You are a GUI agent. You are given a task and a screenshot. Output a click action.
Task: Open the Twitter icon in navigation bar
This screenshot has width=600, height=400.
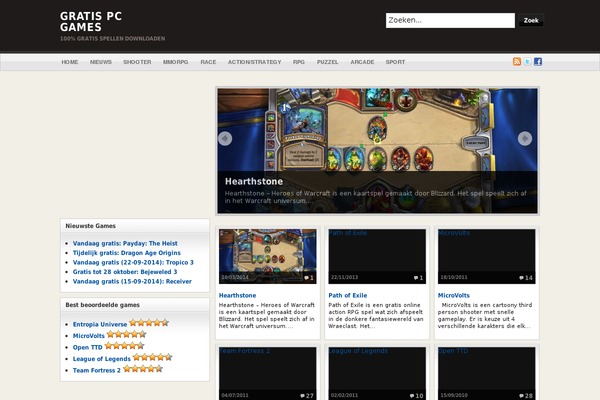tap(527, 62)
